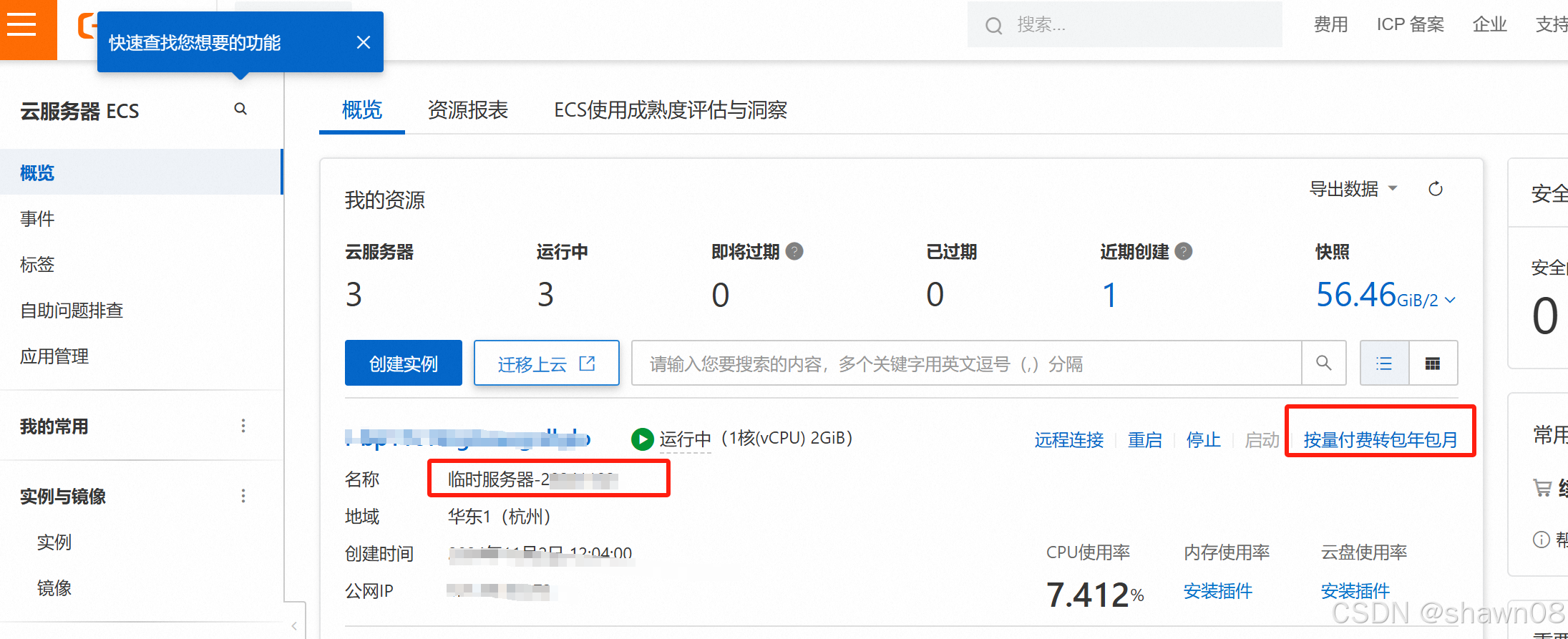Open 镜像 in the sidebar
1568x639 pixels.
tap(54, 587)
